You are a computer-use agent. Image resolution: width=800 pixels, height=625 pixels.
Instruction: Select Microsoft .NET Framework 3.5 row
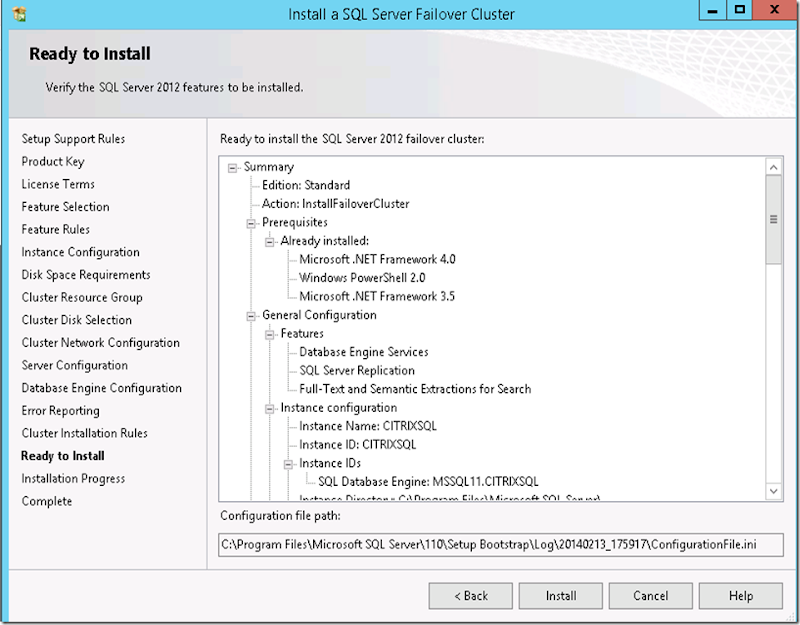(377, 296)
